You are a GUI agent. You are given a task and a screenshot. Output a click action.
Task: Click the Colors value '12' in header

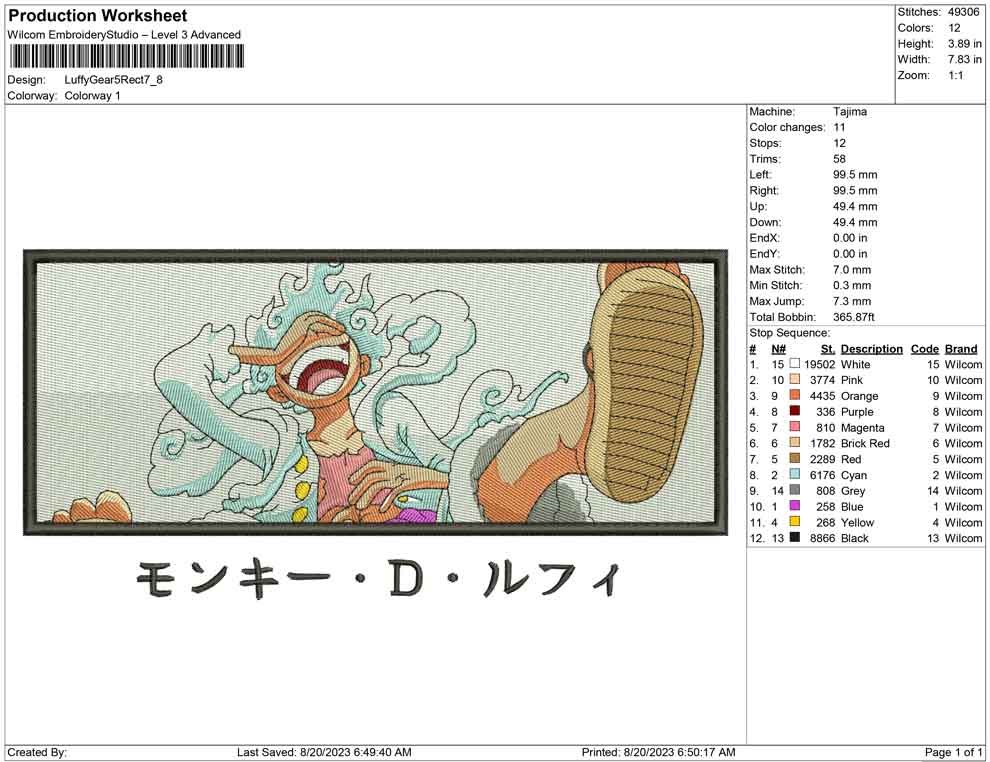(x=954, y=28)
